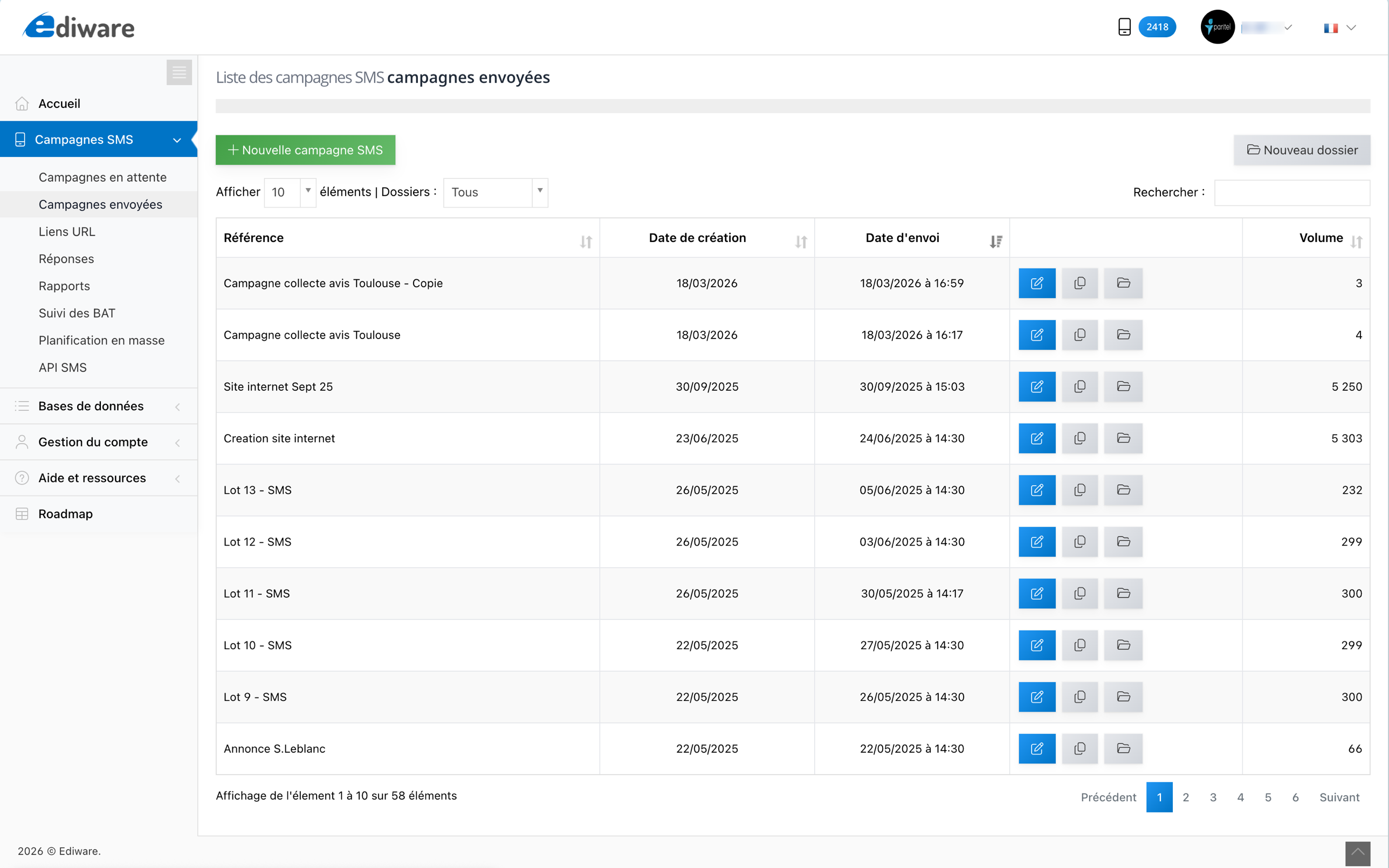Click the 2418 credits counter badge
The height and width of the screenshot is (868, 1389).
(1157, 26)
